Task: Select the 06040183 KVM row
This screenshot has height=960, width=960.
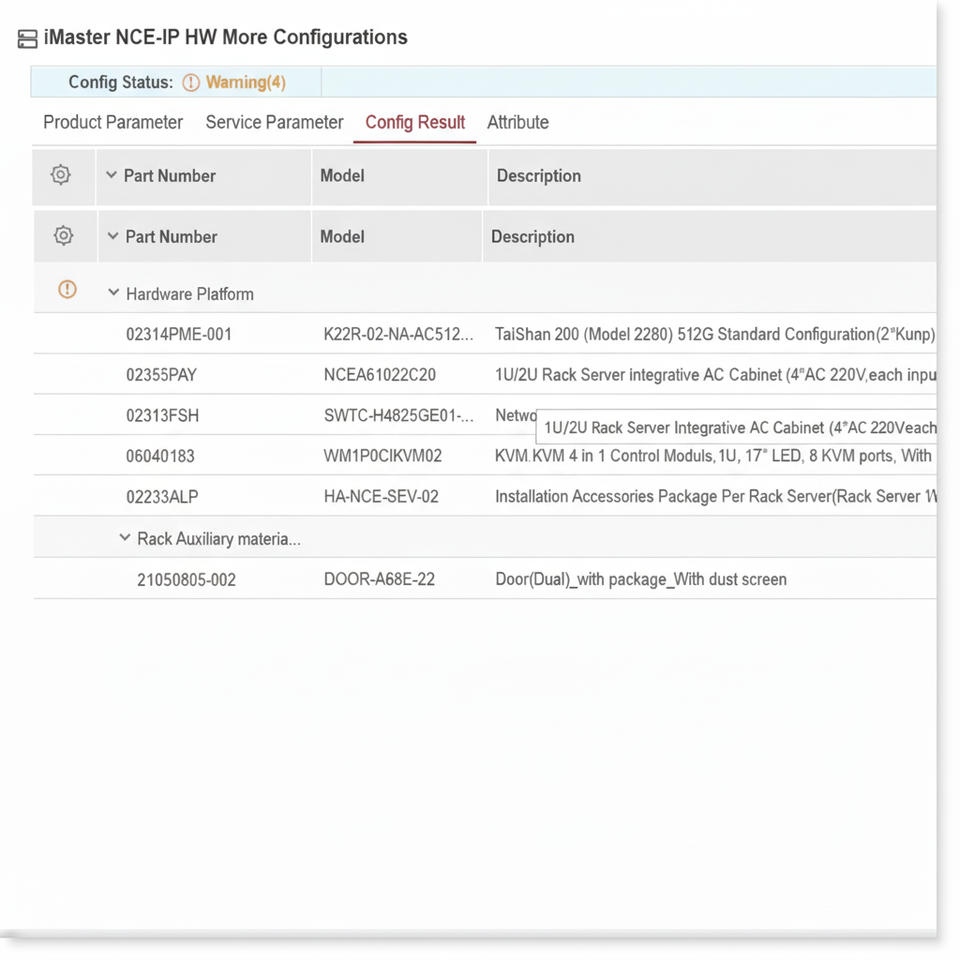Action: pyautogui.click(x=160, y=456)
